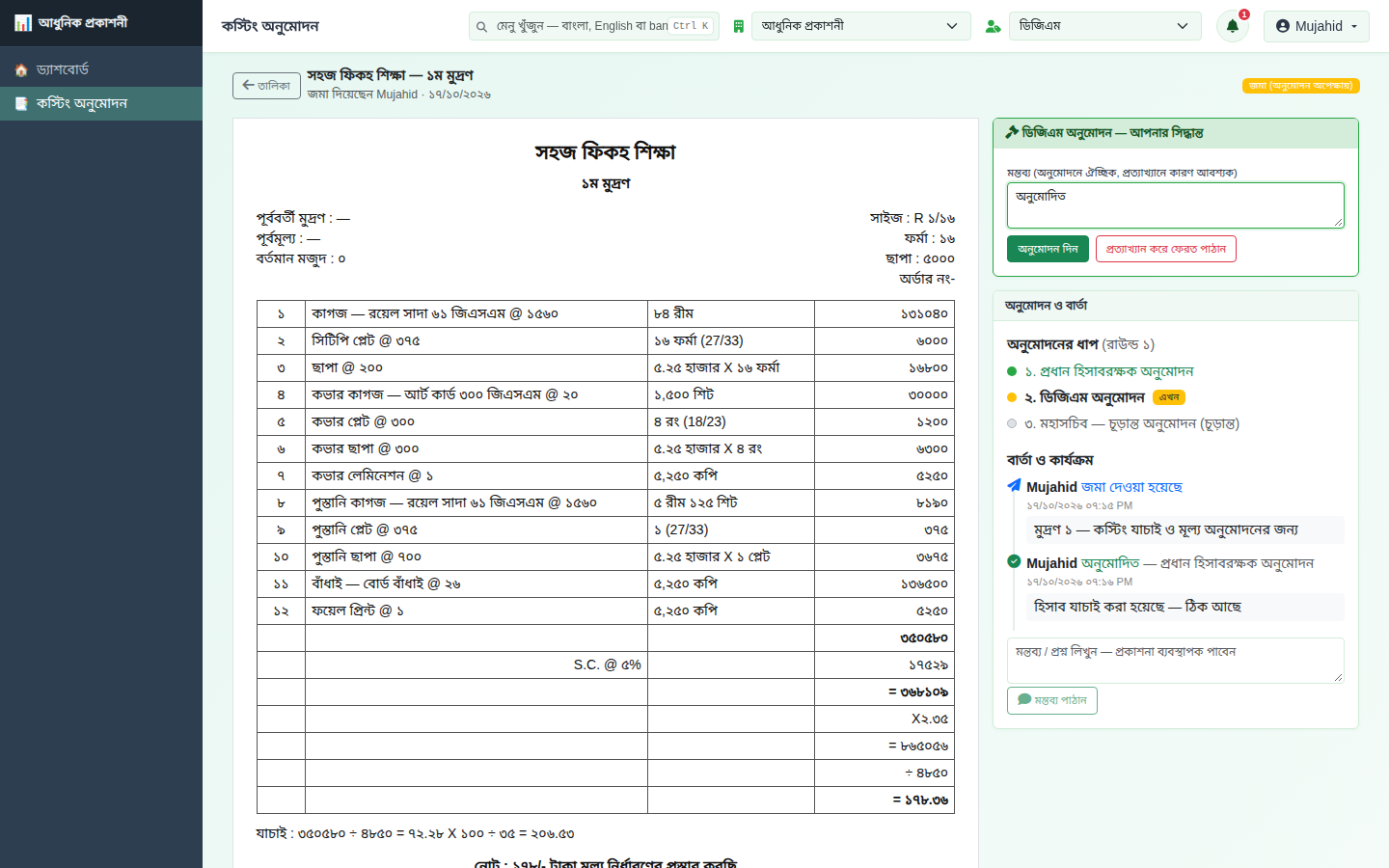This screenshot has width=1389, height=868.
Task: Open ড্যাশবোর্ড from the sidebar
Action: tap(101, 69)
